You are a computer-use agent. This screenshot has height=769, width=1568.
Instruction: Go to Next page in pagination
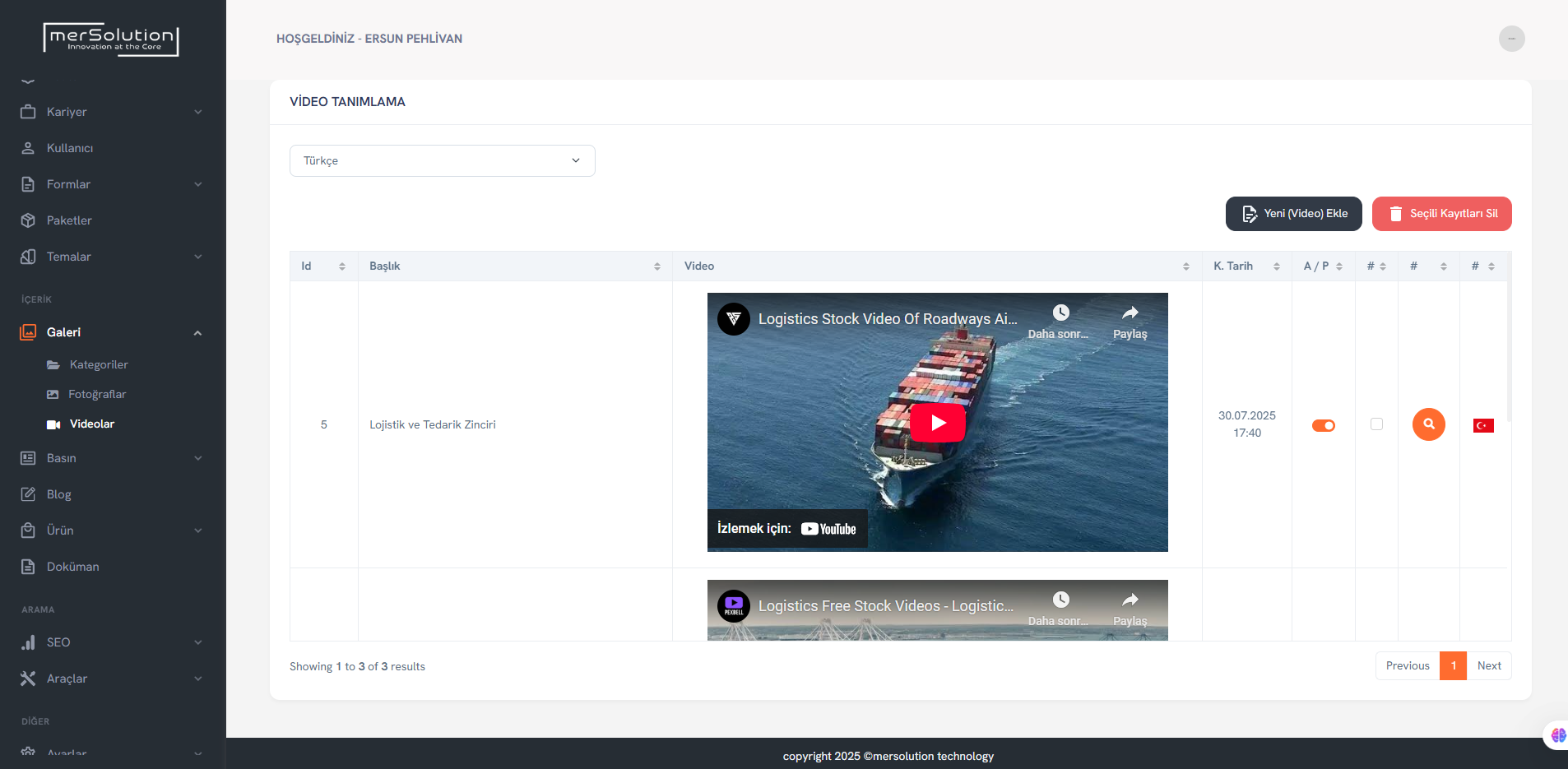coord(1488,666)
